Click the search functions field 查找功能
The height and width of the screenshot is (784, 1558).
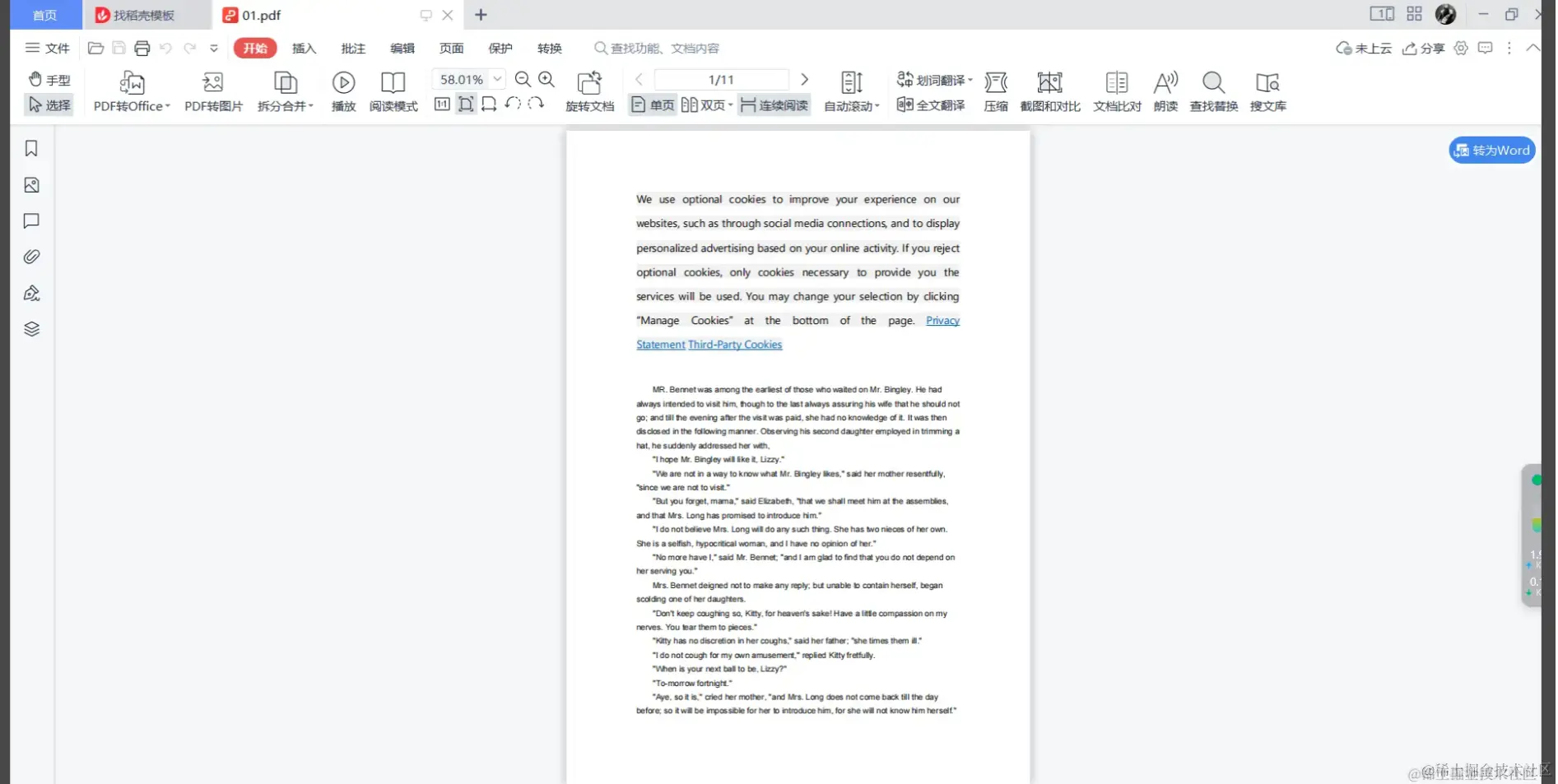[x=657, y=49]
